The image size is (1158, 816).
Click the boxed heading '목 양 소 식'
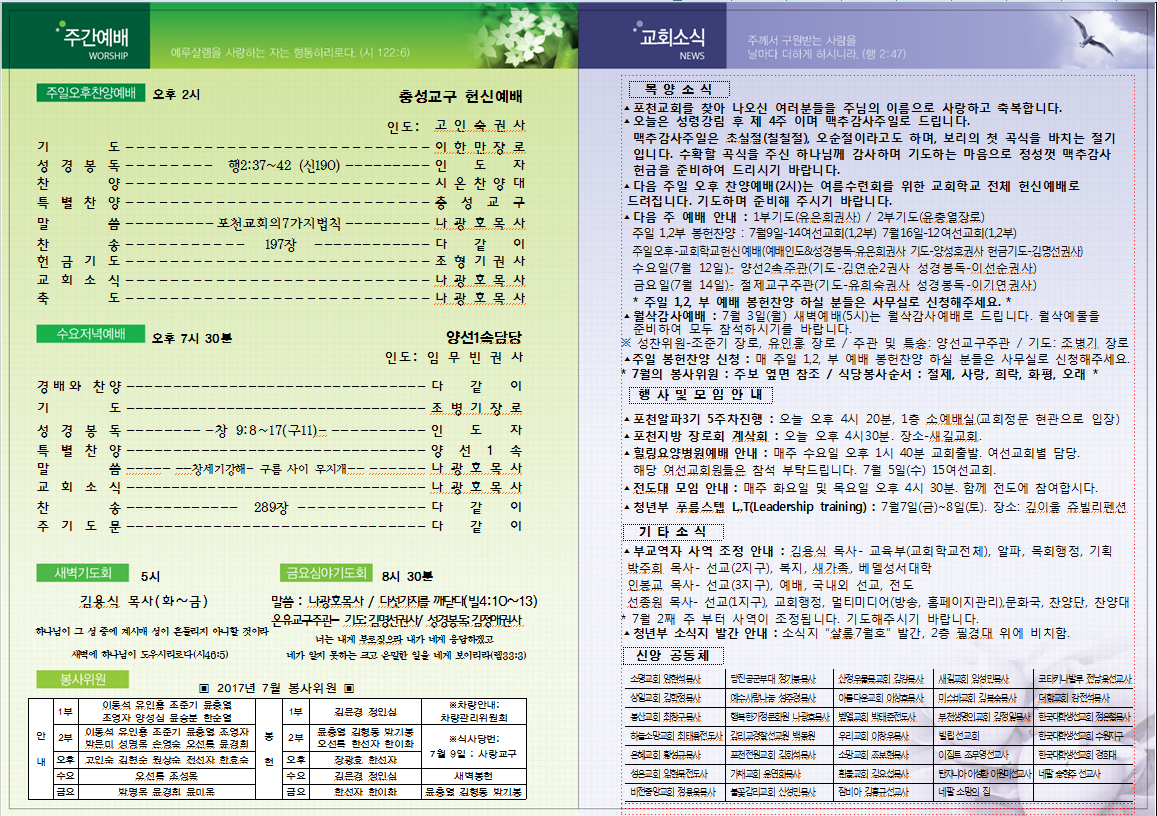point(679,89)
